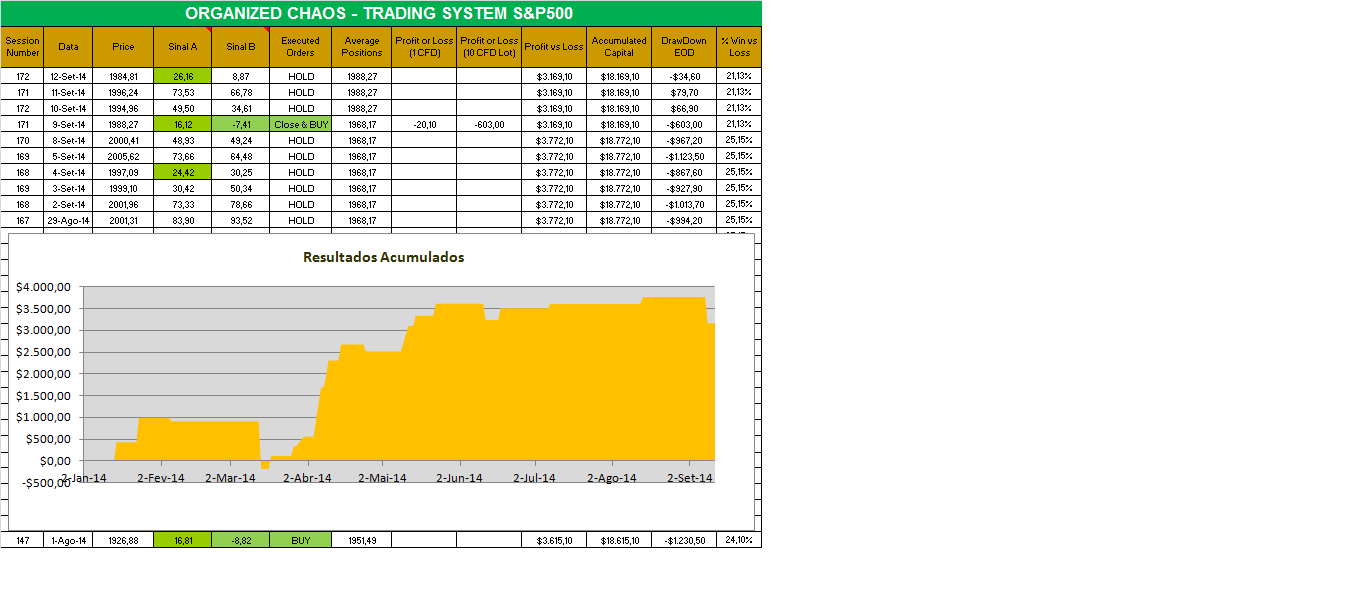This screenshot has height=612, width=1360.
Task: Select drawdown cell $79,70
Action: (684, 92)
